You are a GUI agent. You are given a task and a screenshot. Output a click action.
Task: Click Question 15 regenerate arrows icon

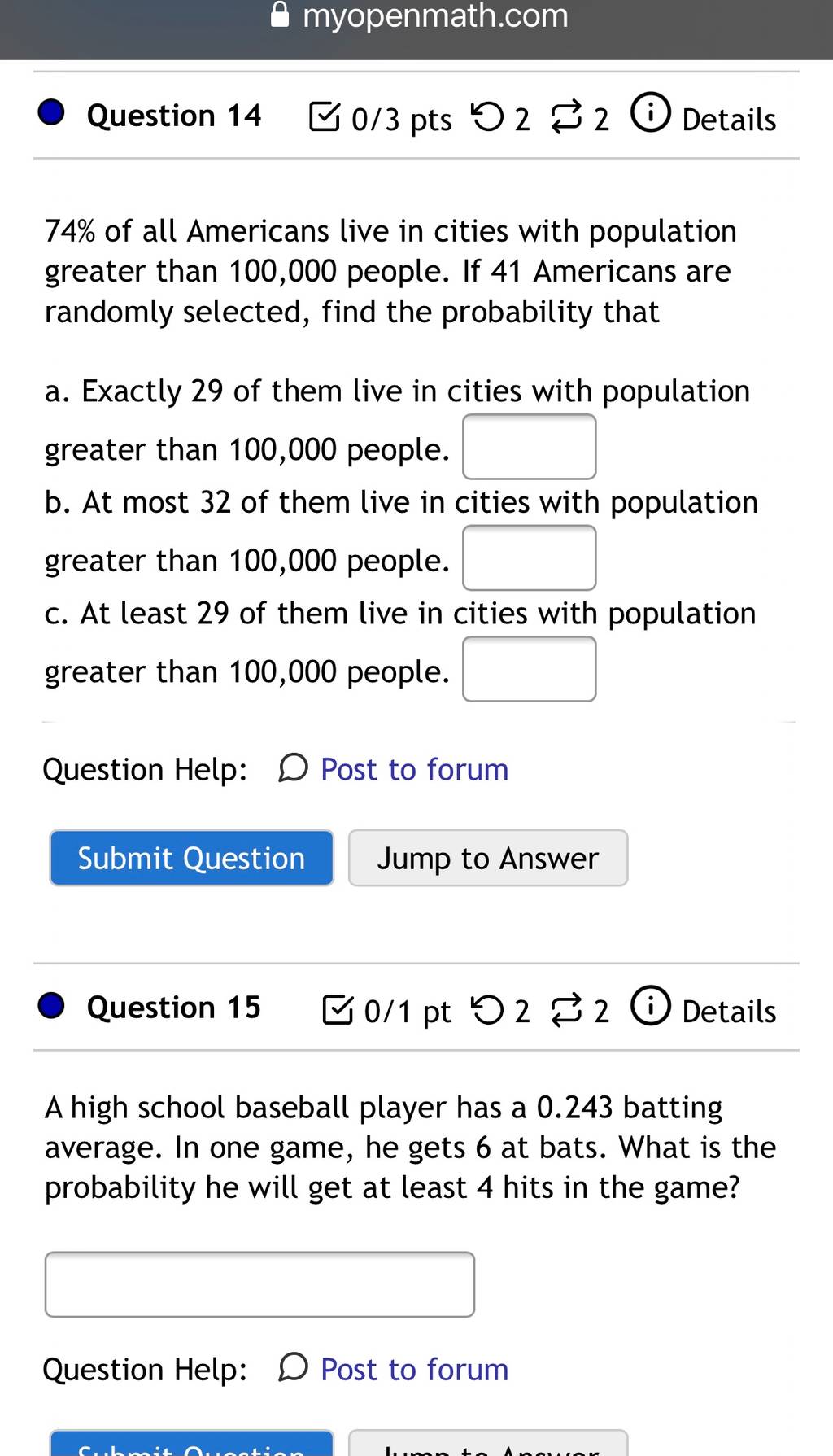point(566,1011)
